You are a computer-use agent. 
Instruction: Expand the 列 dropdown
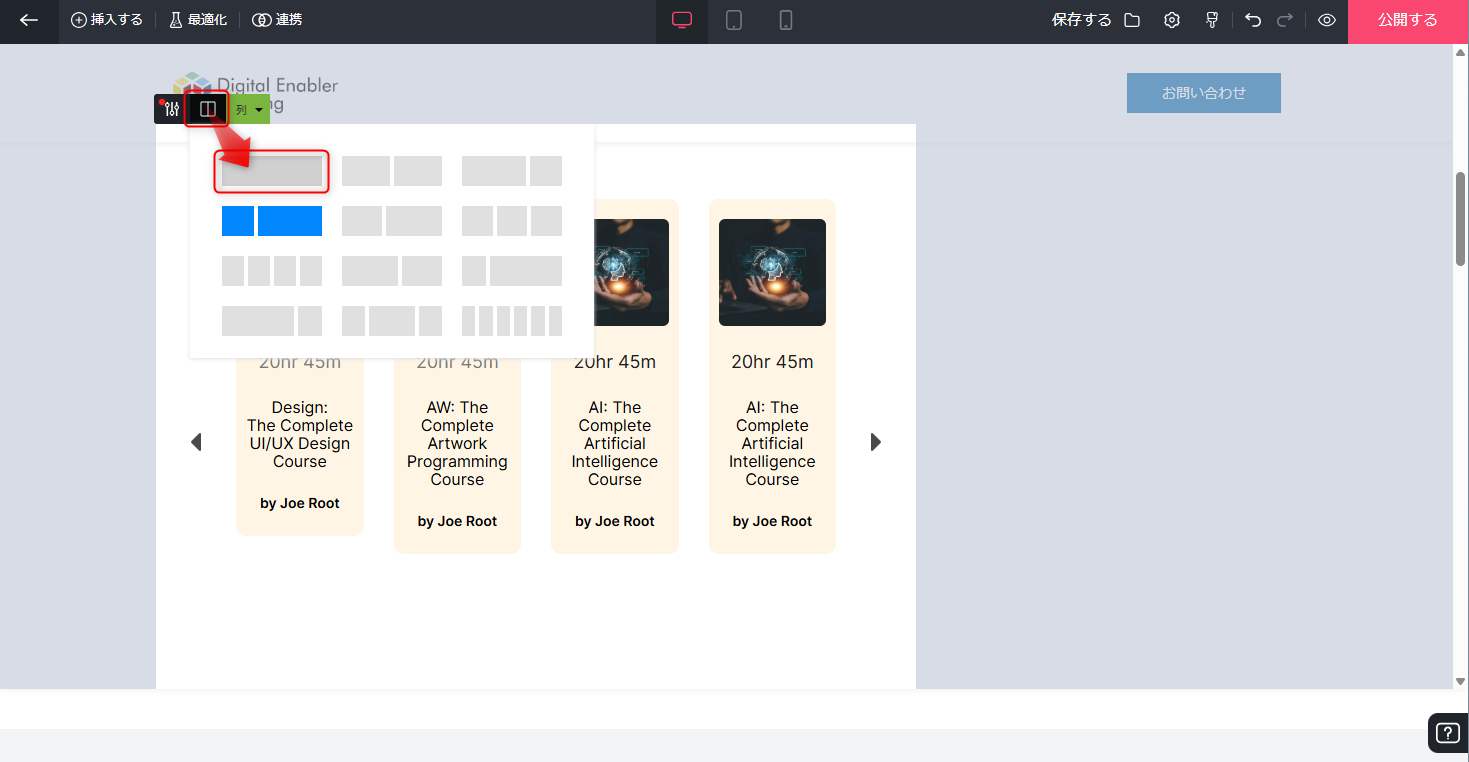coord(250,109)
